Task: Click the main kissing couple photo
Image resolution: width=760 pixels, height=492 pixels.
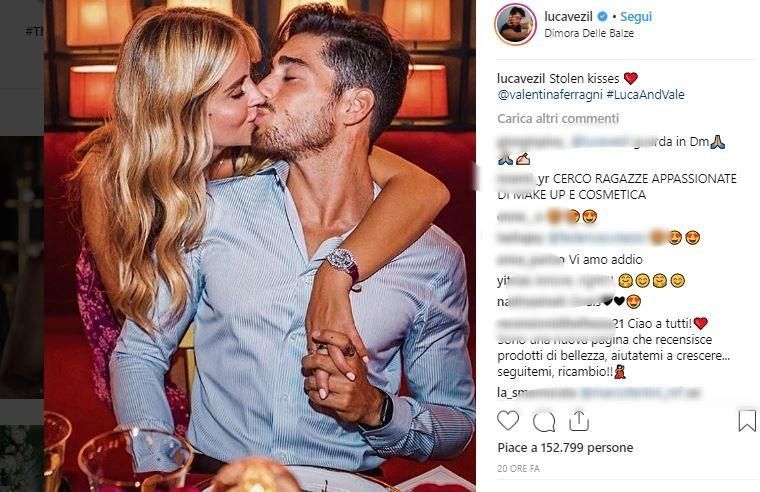Action: tap(259, 246)
